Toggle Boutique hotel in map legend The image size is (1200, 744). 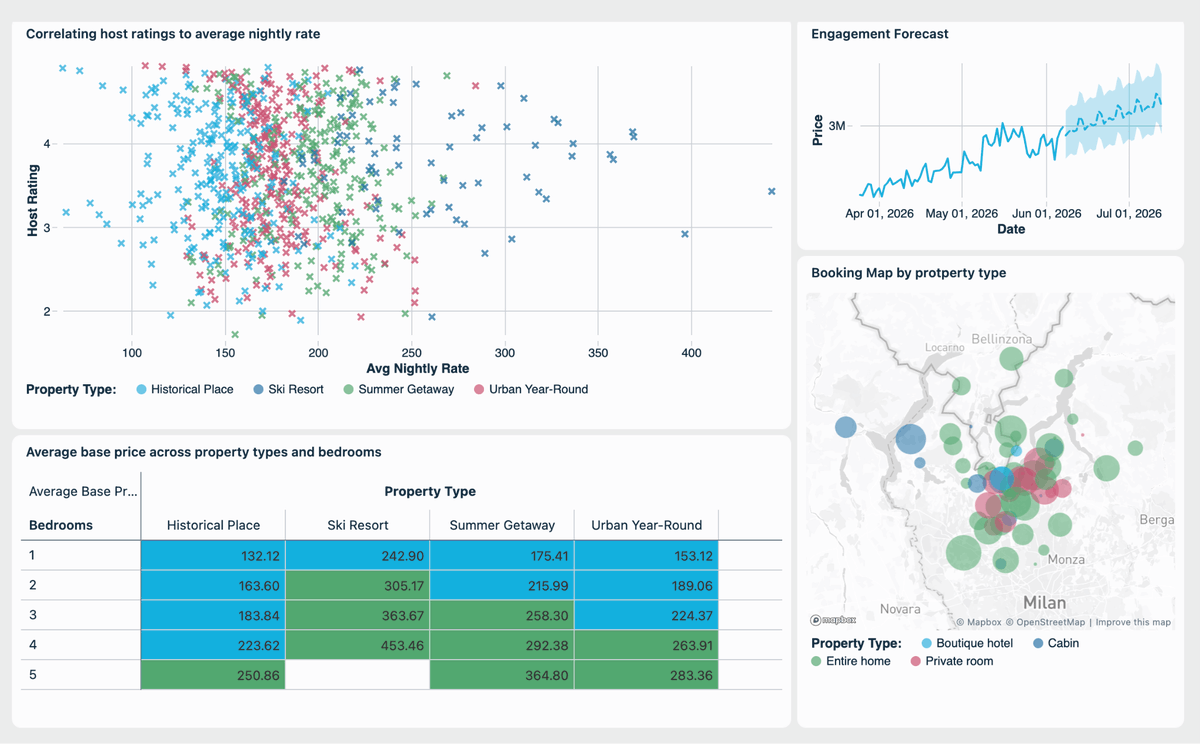[969, 643]
